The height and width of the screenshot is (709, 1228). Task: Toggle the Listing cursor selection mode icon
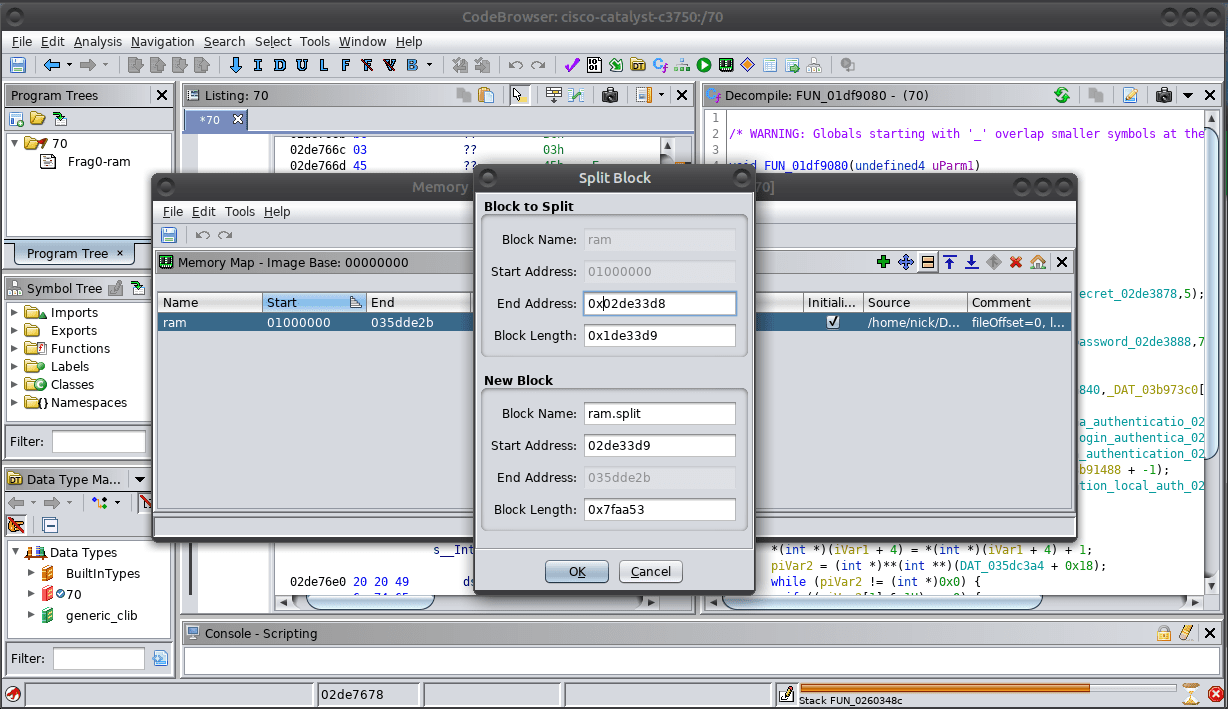pos(518,95)
